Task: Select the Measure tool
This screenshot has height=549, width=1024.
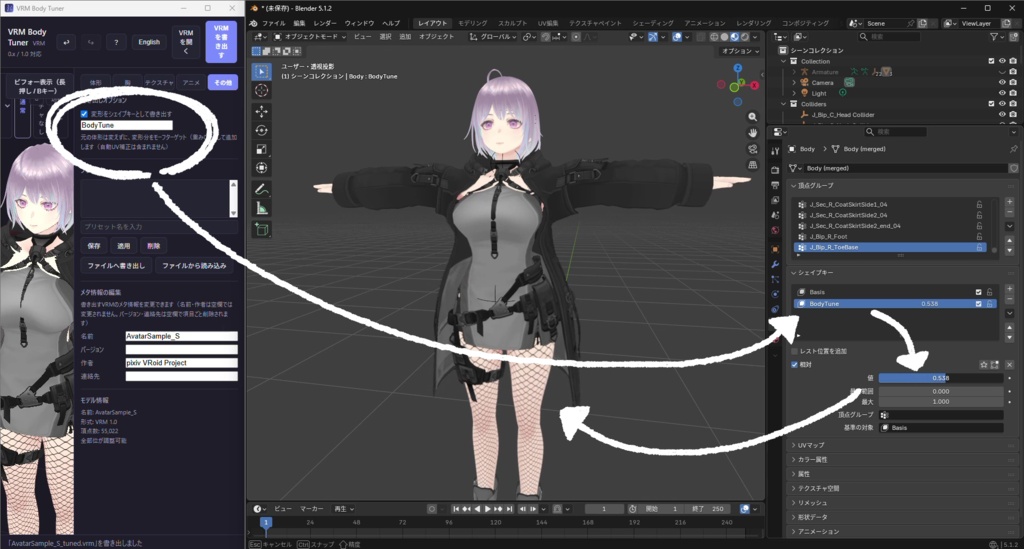Action: [261, 209]
